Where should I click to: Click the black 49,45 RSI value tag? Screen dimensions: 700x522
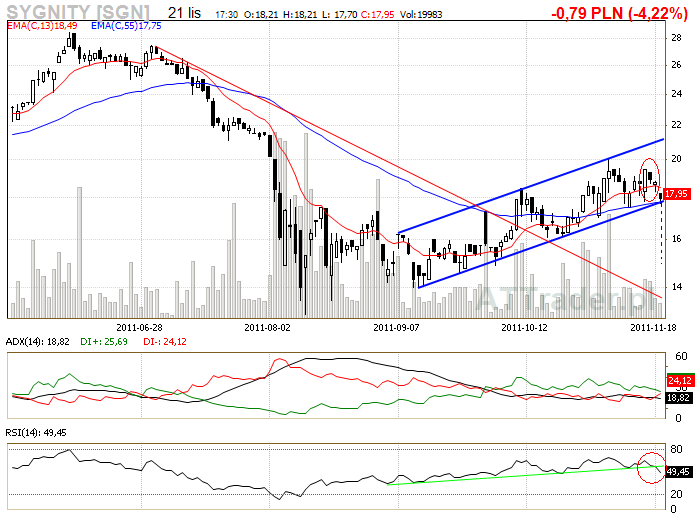coord(679,472)
